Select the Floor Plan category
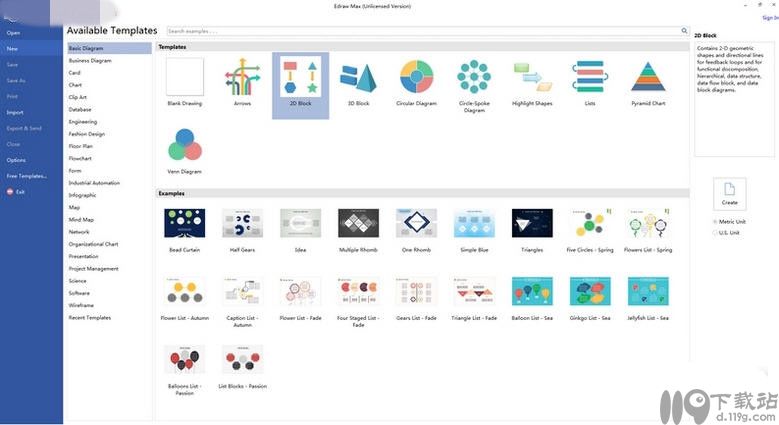779x425 pixels. point(81,146)
